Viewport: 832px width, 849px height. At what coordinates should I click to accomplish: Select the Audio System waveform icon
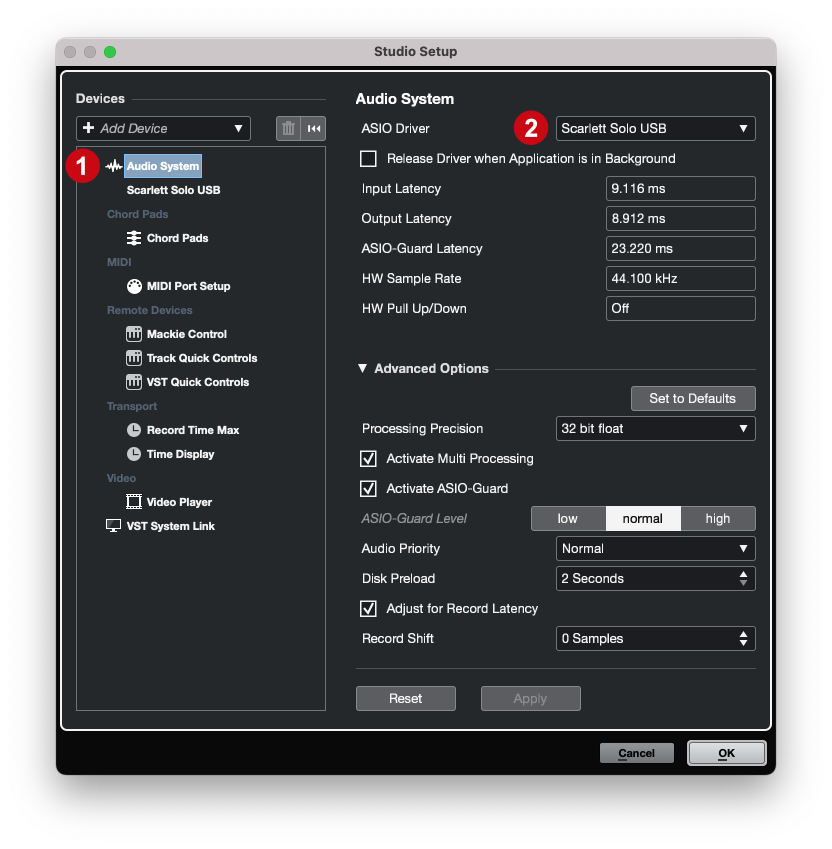pyautogui.click(x=114, y=166)
